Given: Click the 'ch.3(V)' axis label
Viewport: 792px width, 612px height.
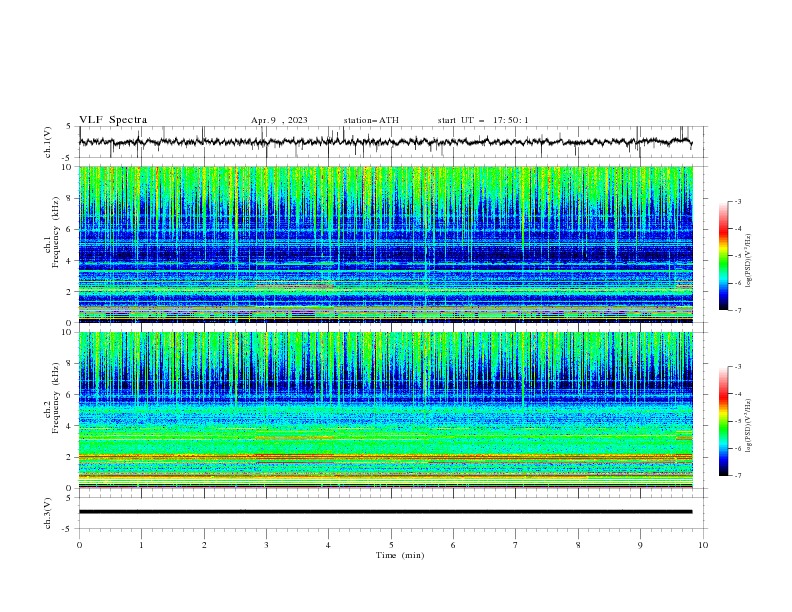Looking at the screenshot, I should pos(48,513).
